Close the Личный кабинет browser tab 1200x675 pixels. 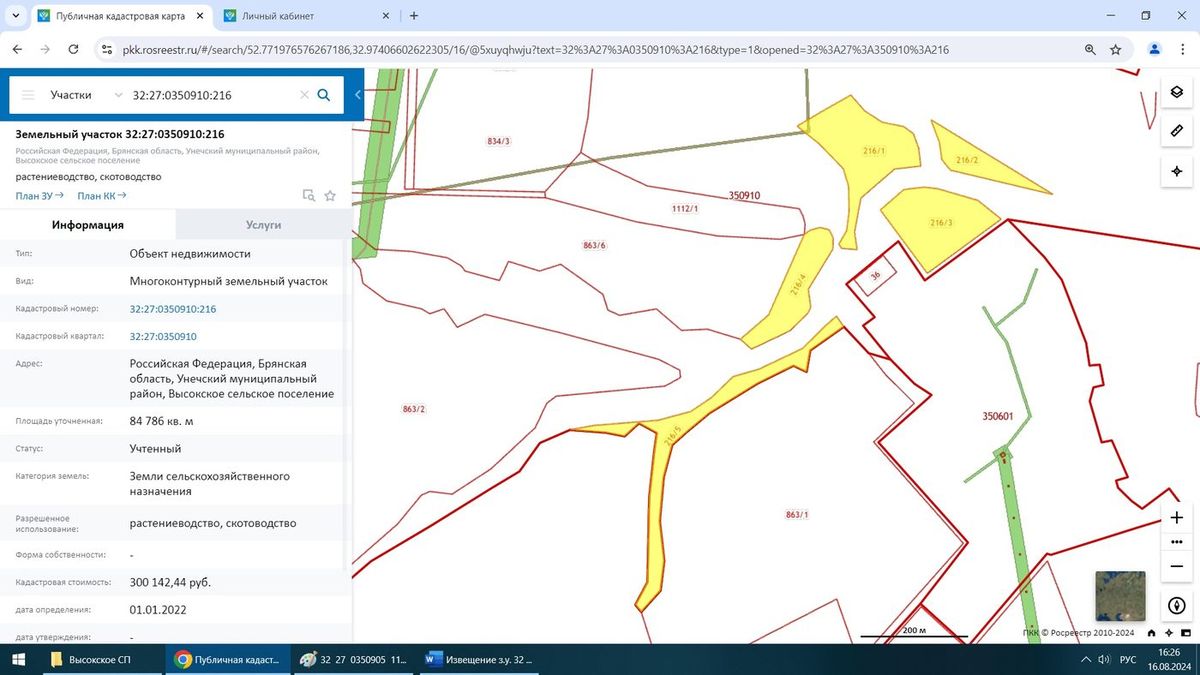(x=385, y=15)
